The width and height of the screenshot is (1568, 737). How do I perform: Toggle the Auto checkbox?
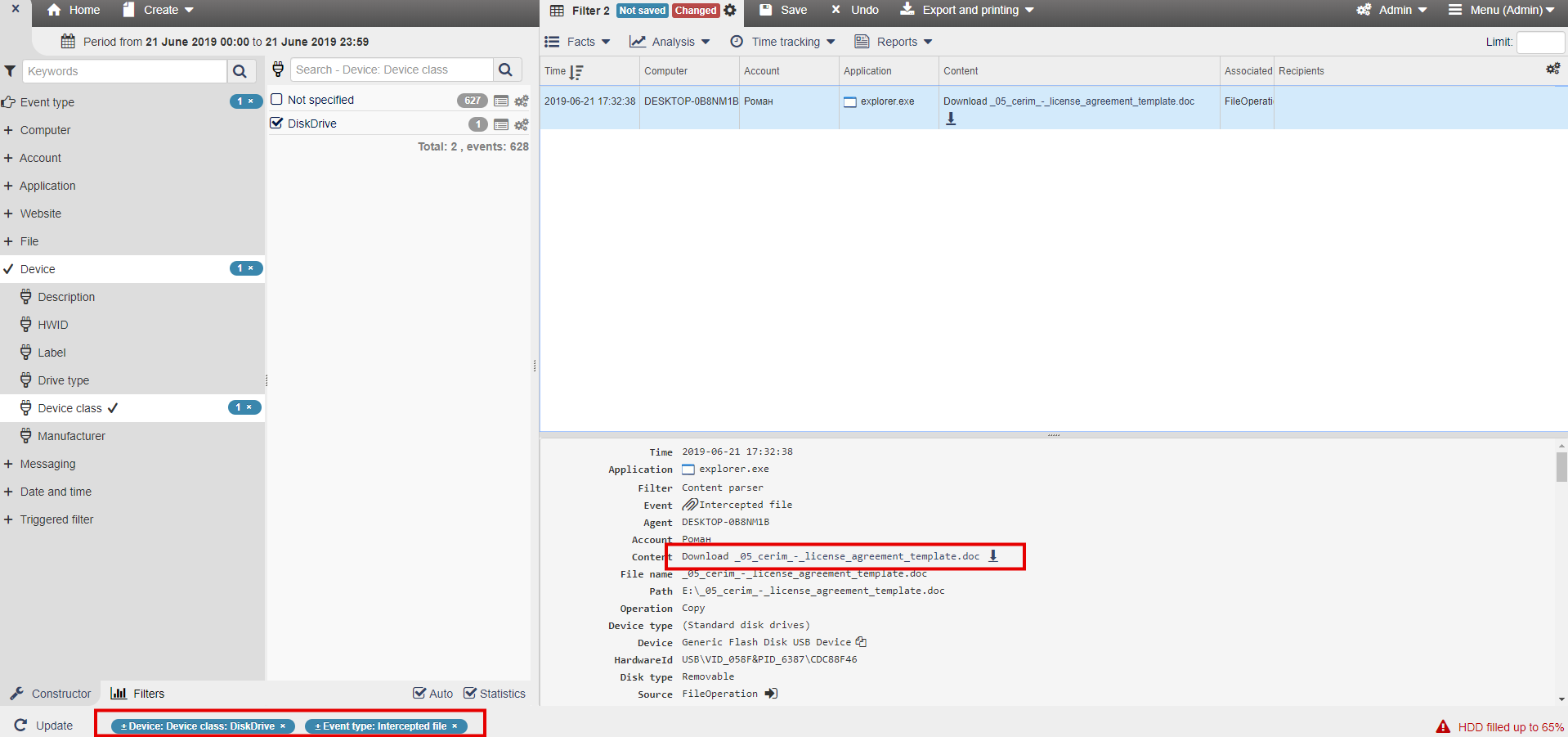click(x=419, y=694)
